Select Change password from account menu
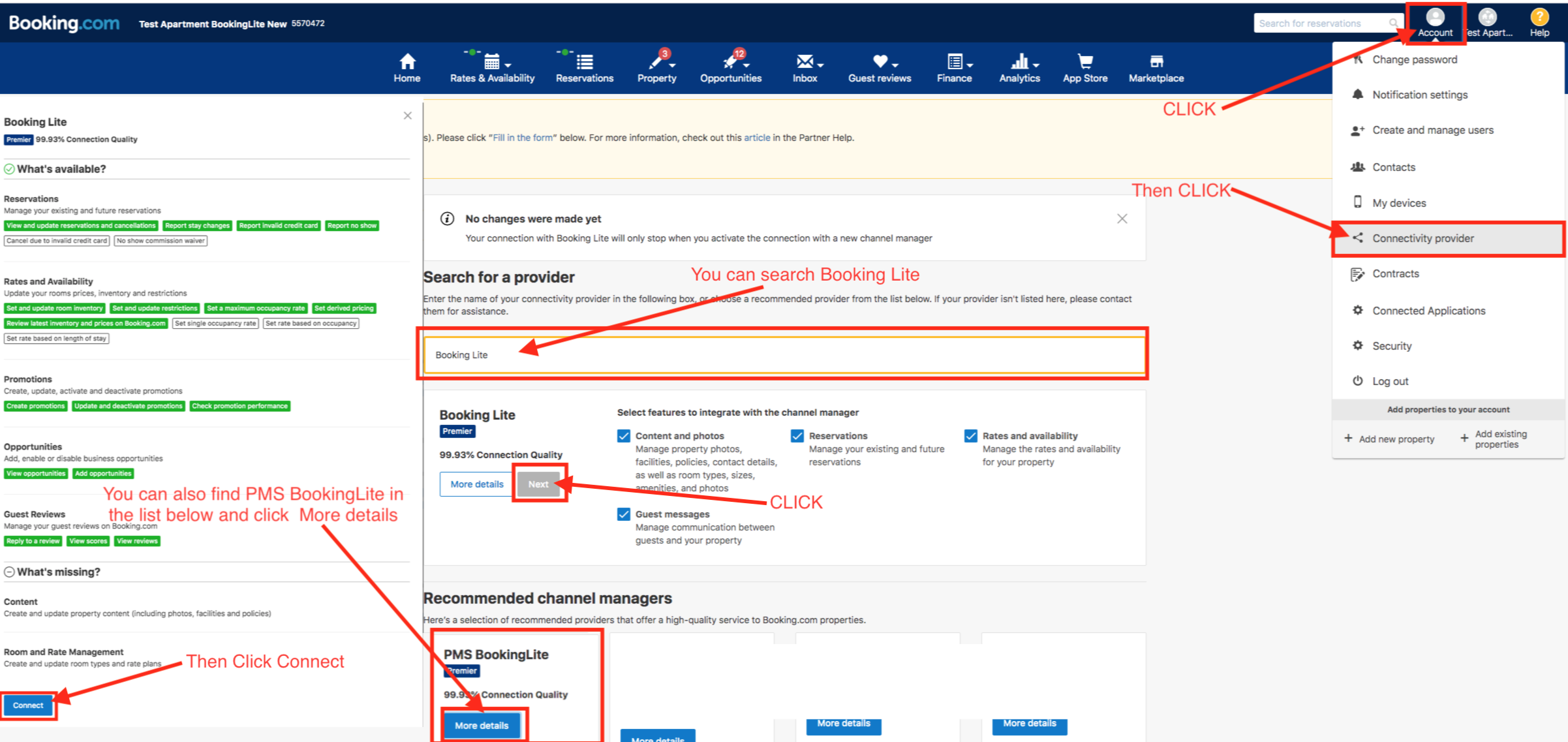 coord(1414,59)
